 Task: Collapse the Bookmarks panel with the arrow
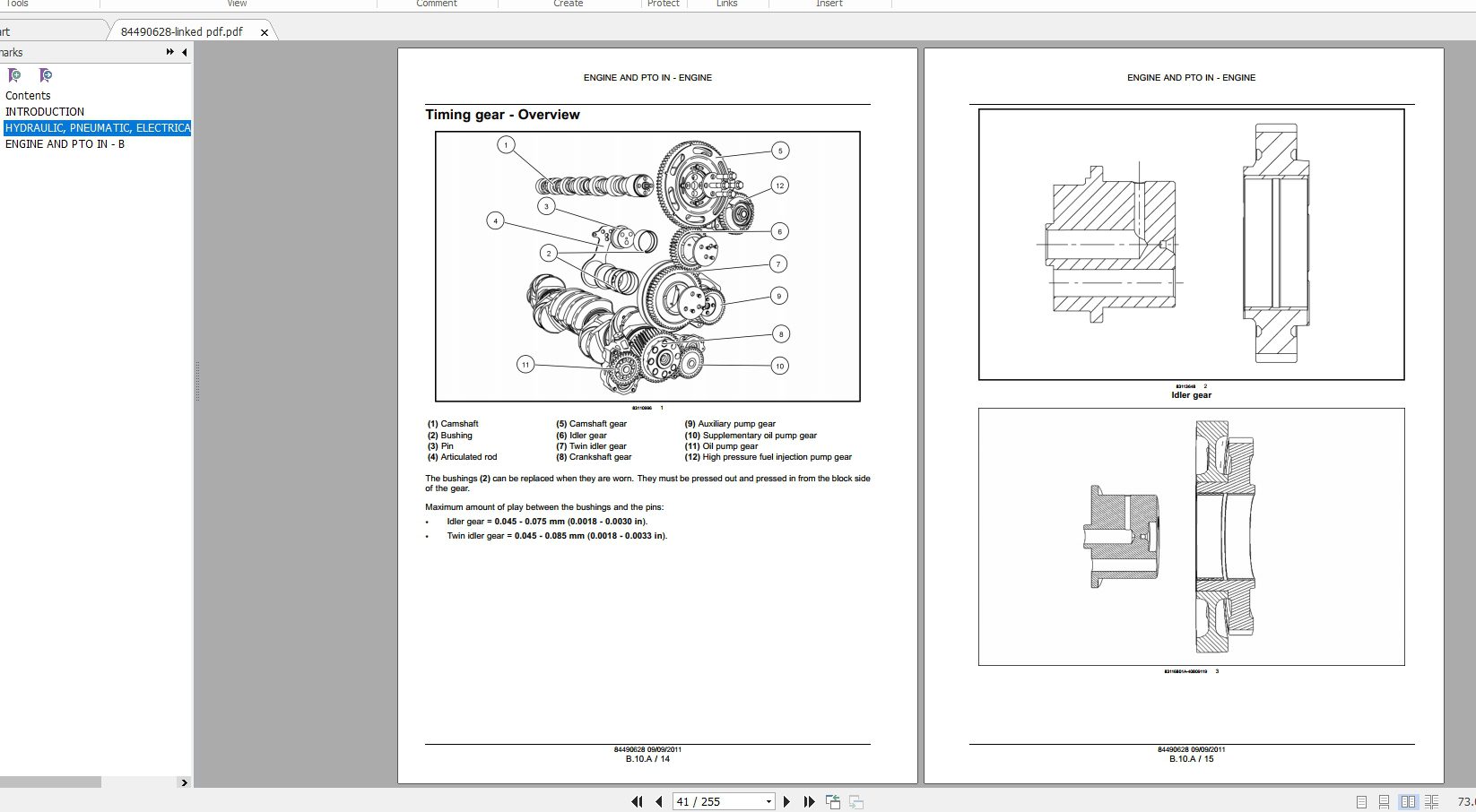point(183,52)
